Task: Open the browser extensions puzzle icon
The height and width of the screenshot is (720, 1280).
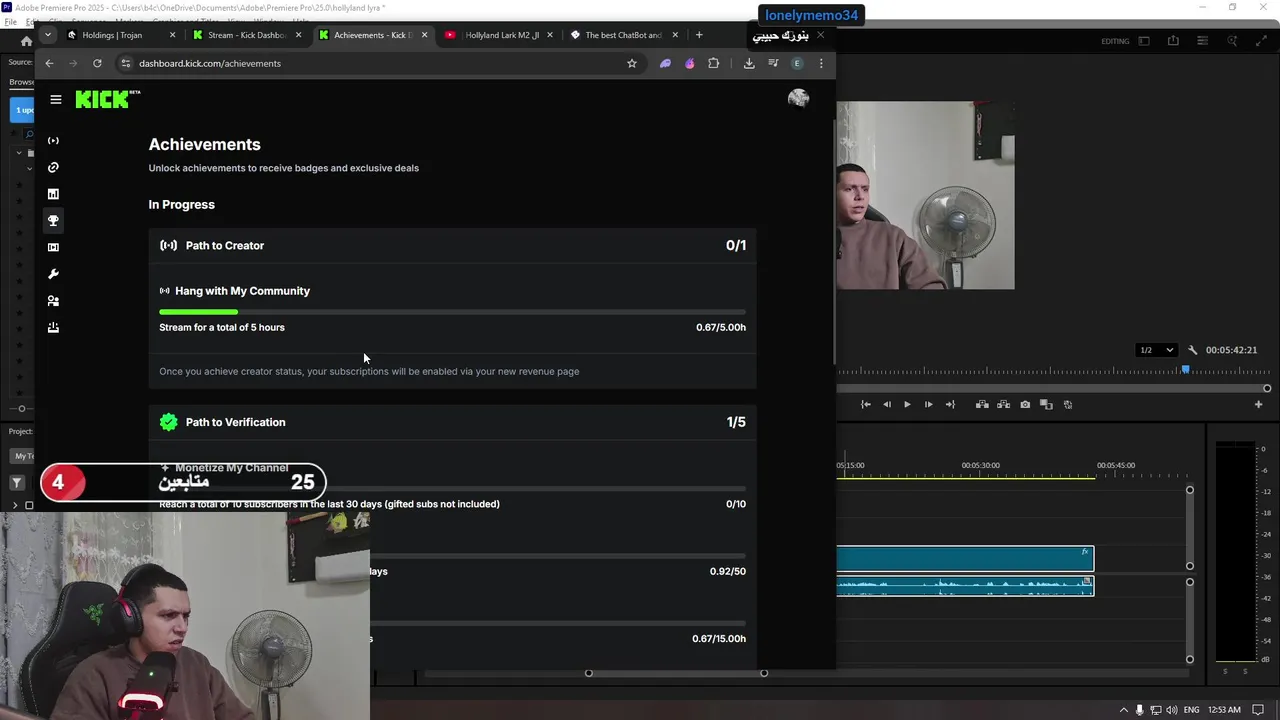Action: (713, 63)
